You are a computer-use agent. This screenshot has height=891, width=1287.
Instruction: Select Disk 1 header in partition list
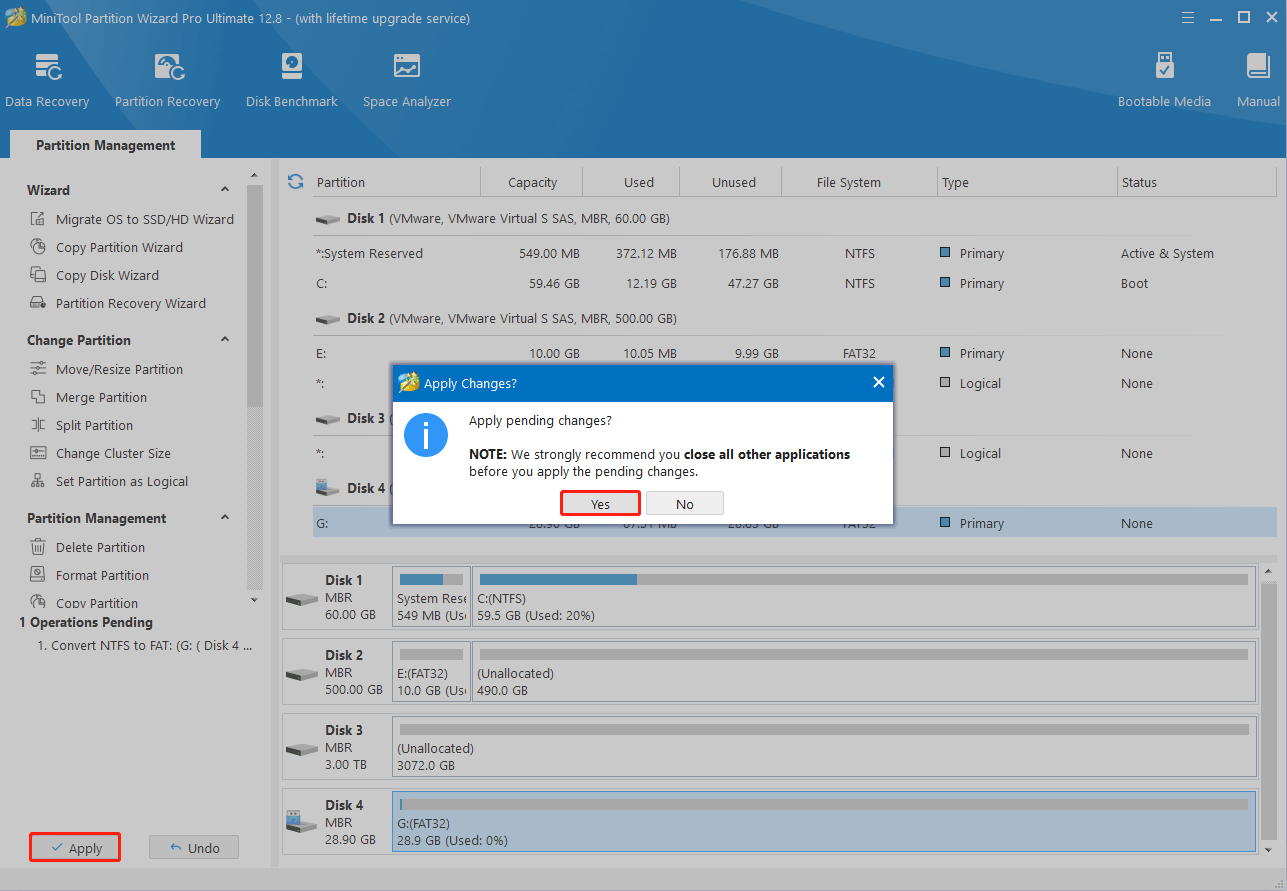pyautogui.click(x=795, y=218)
